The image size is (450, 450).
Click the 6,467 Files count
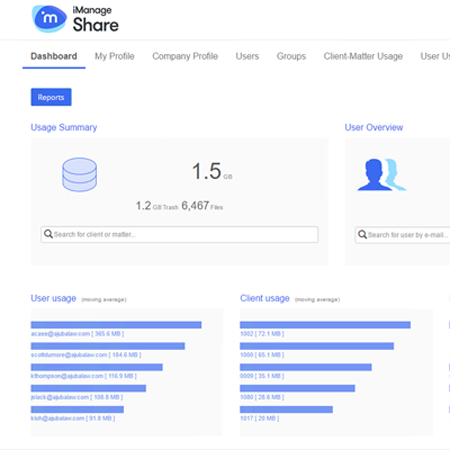(202, 206)
